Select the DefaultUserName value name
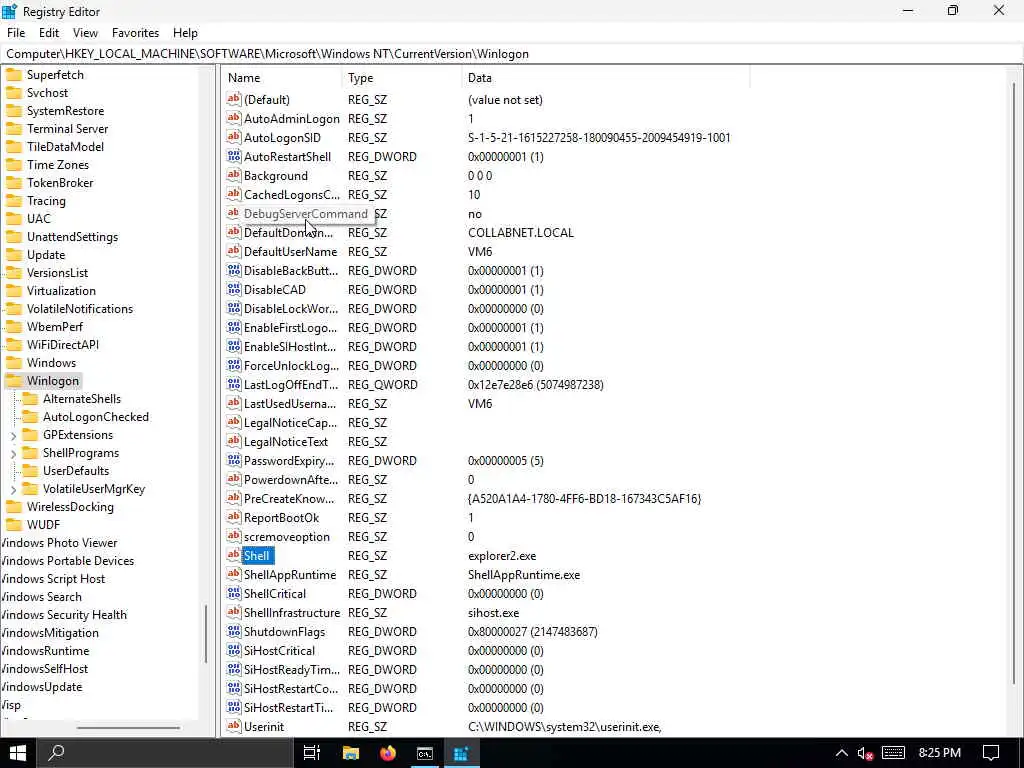Image resolution: width=1024 pixels, height=768 pixels. pos(290,251)
